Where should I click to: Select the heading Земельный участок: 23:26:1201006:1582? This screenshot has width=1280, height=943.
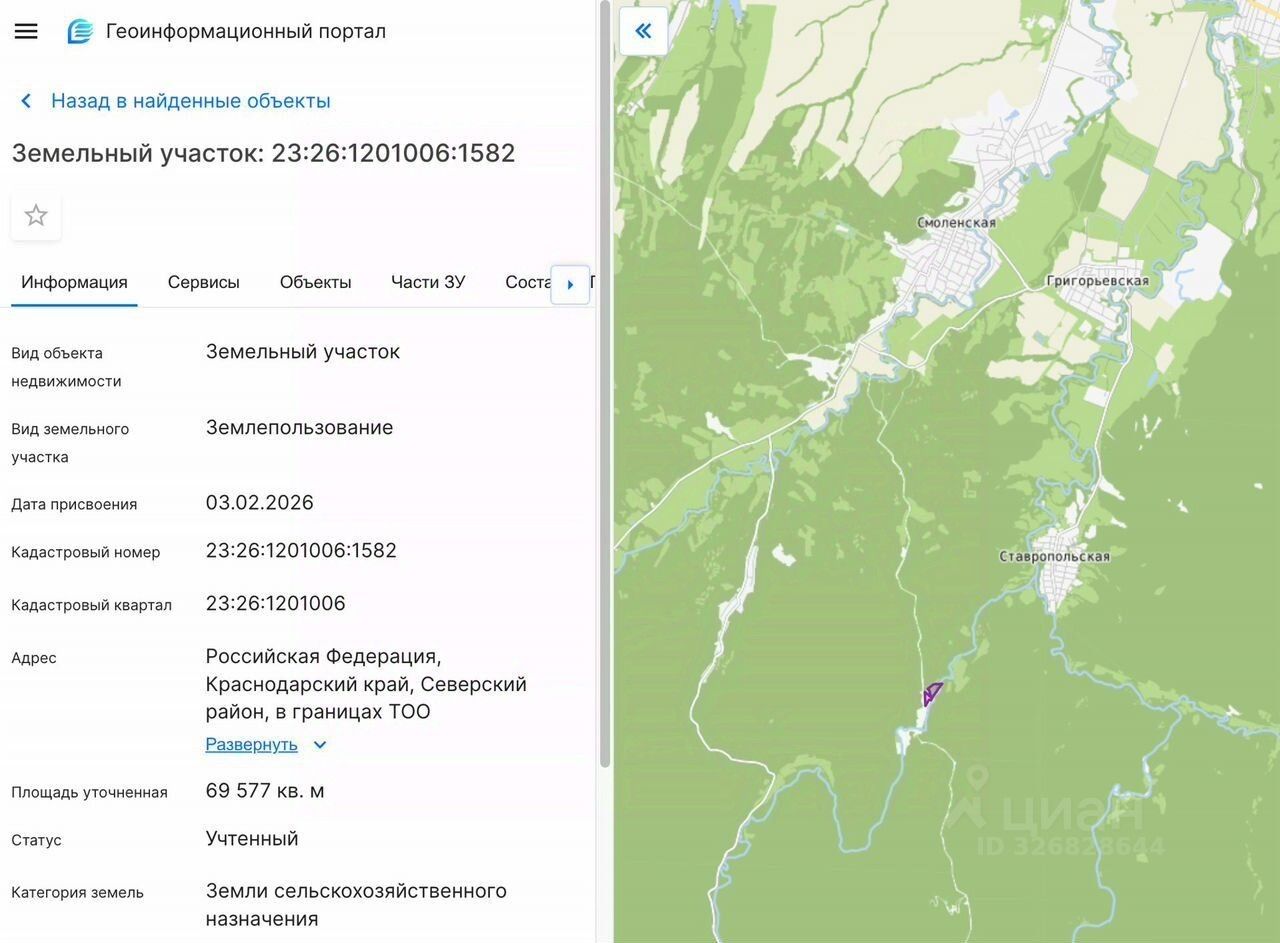pyautogui.click(x=264, y=153)
